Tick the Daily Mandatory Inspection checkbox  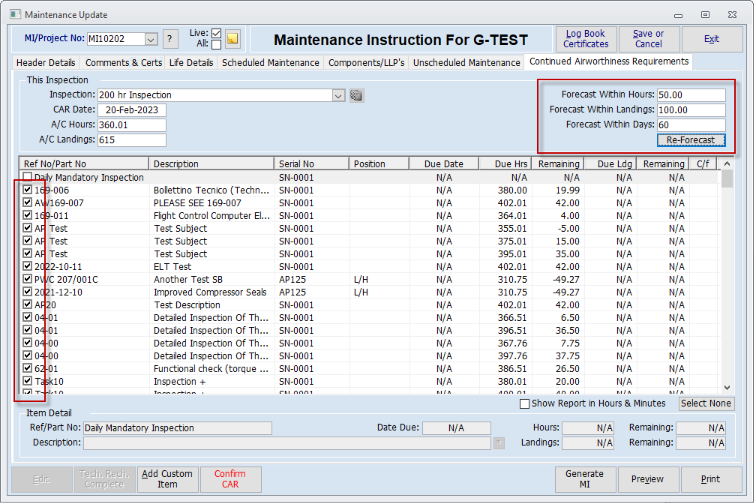click(x=28, y=177)
